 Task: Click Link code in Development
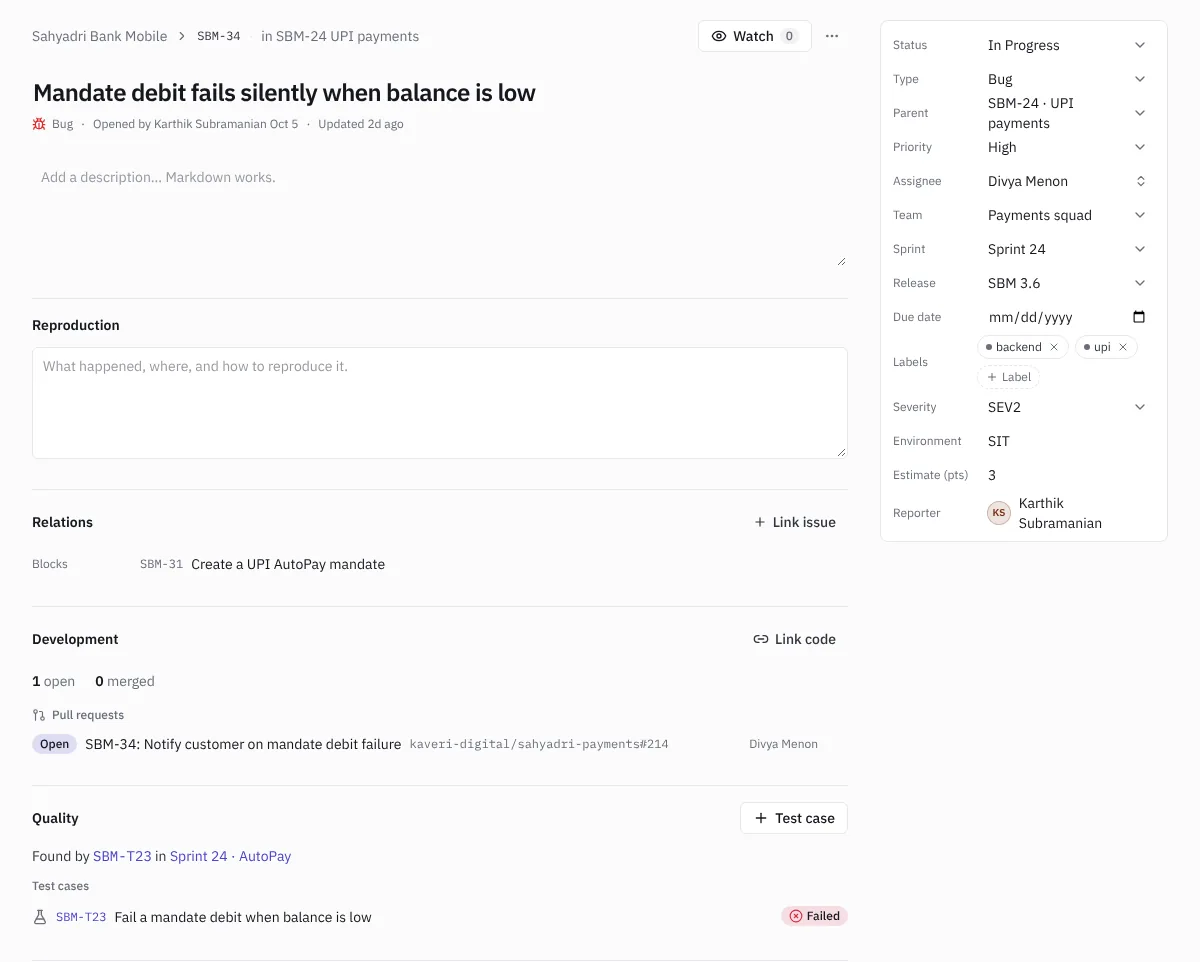pos(795,639)
